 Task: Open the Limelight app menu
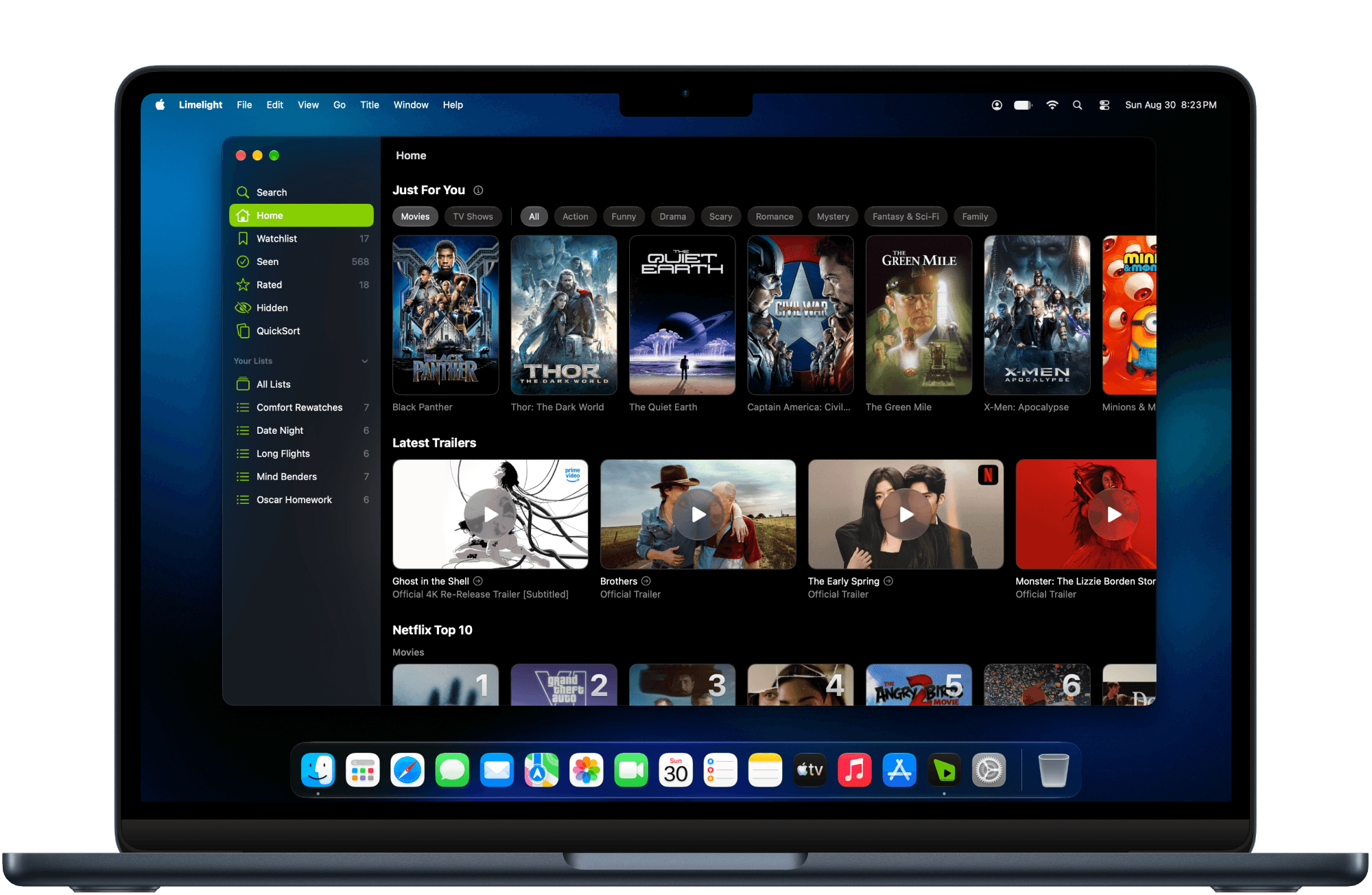[200, 105]
